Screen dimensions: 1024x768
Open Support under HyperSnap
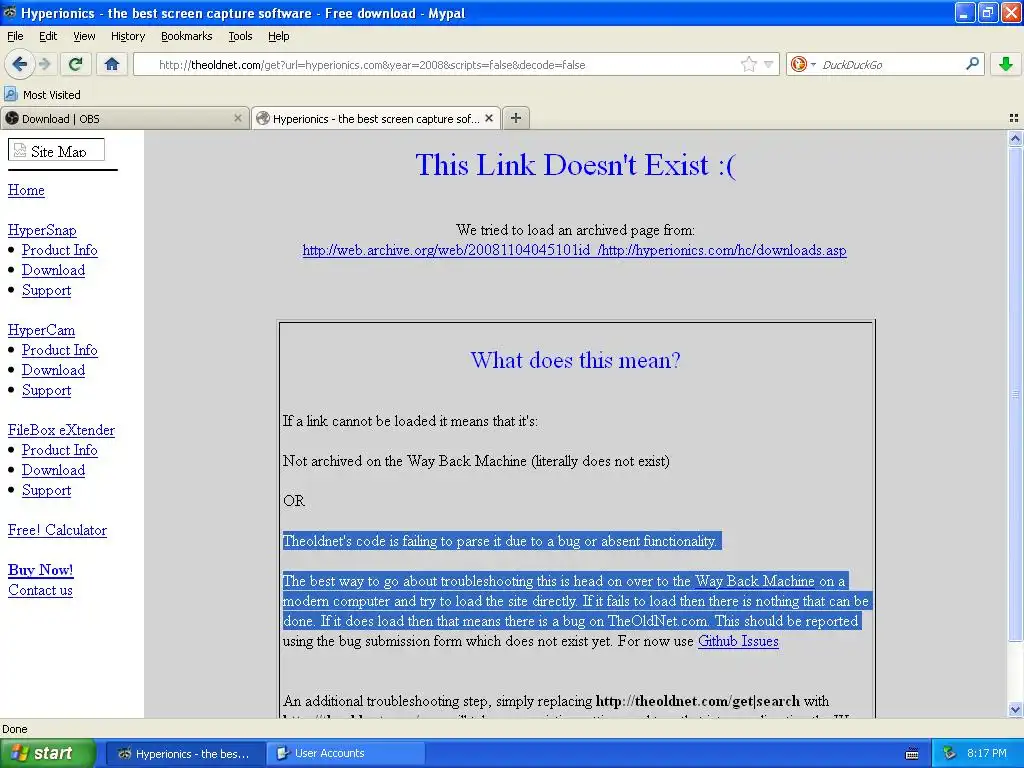tap(46, 290)
